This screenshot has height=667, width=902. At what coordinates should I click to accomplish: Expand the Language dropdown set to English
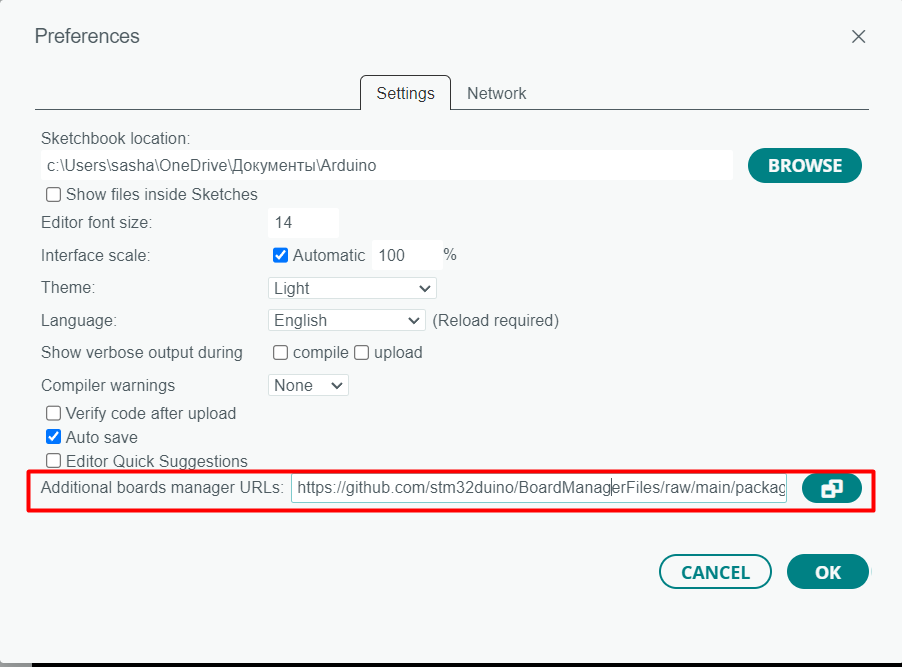tap(346, 320)
